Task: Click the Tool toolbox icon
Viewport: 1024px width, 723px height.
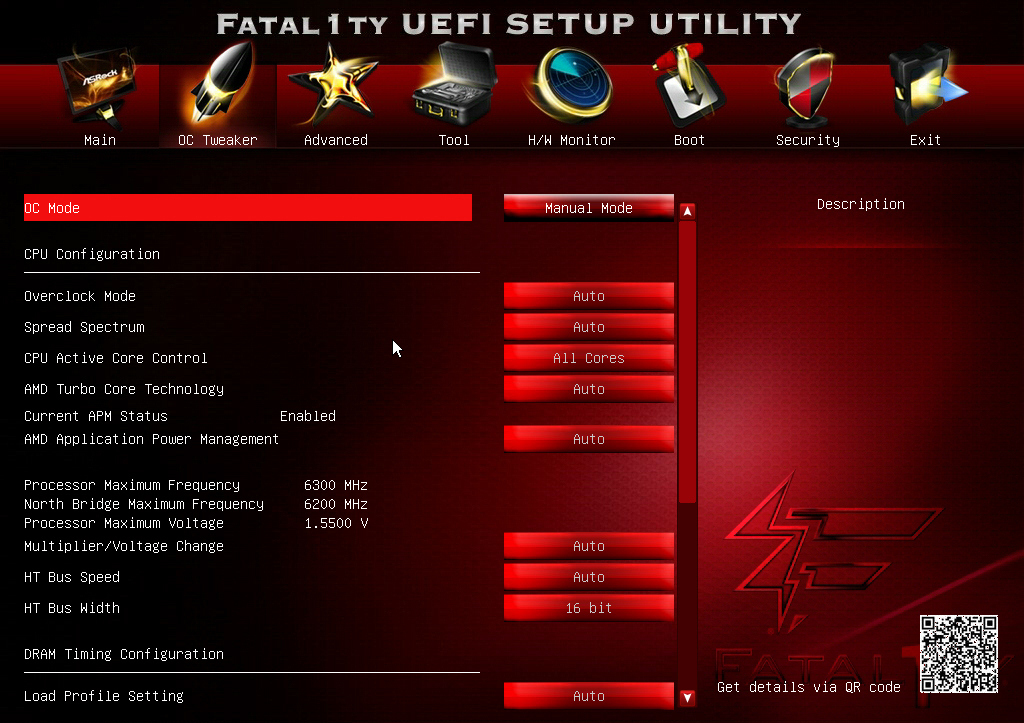Action: (x=453, y=85)
